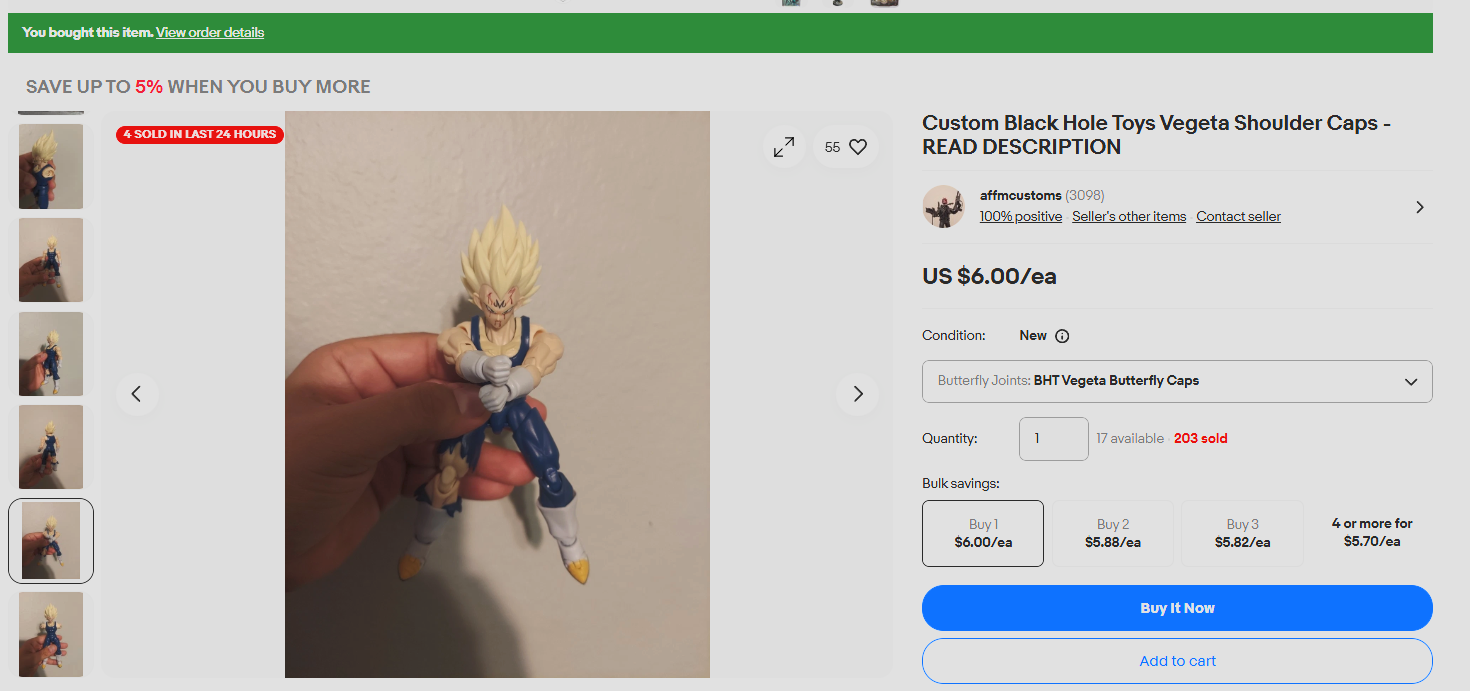Click the Contact seller link
The height and width of the screenshot is (691, 1470).
pyautogui.click(x=1238, y=216)
